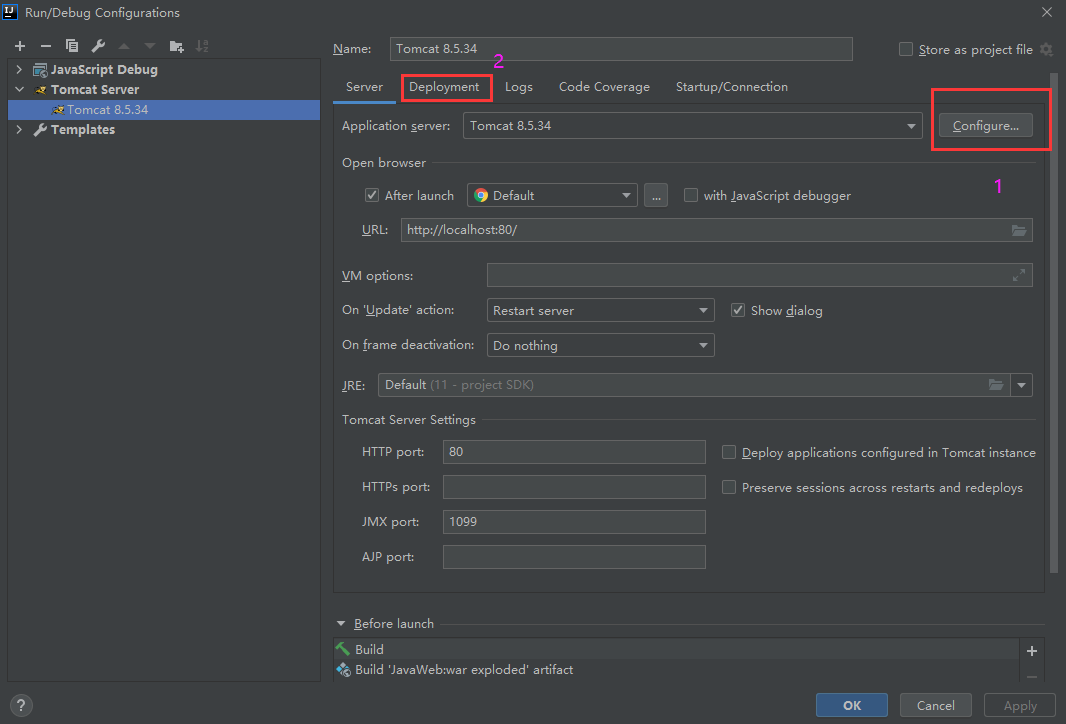Image resolution: width=1066 pixels, height=724 pixels.
Task: Browse for JRE folder icon
Action: [x=996, y=385]
